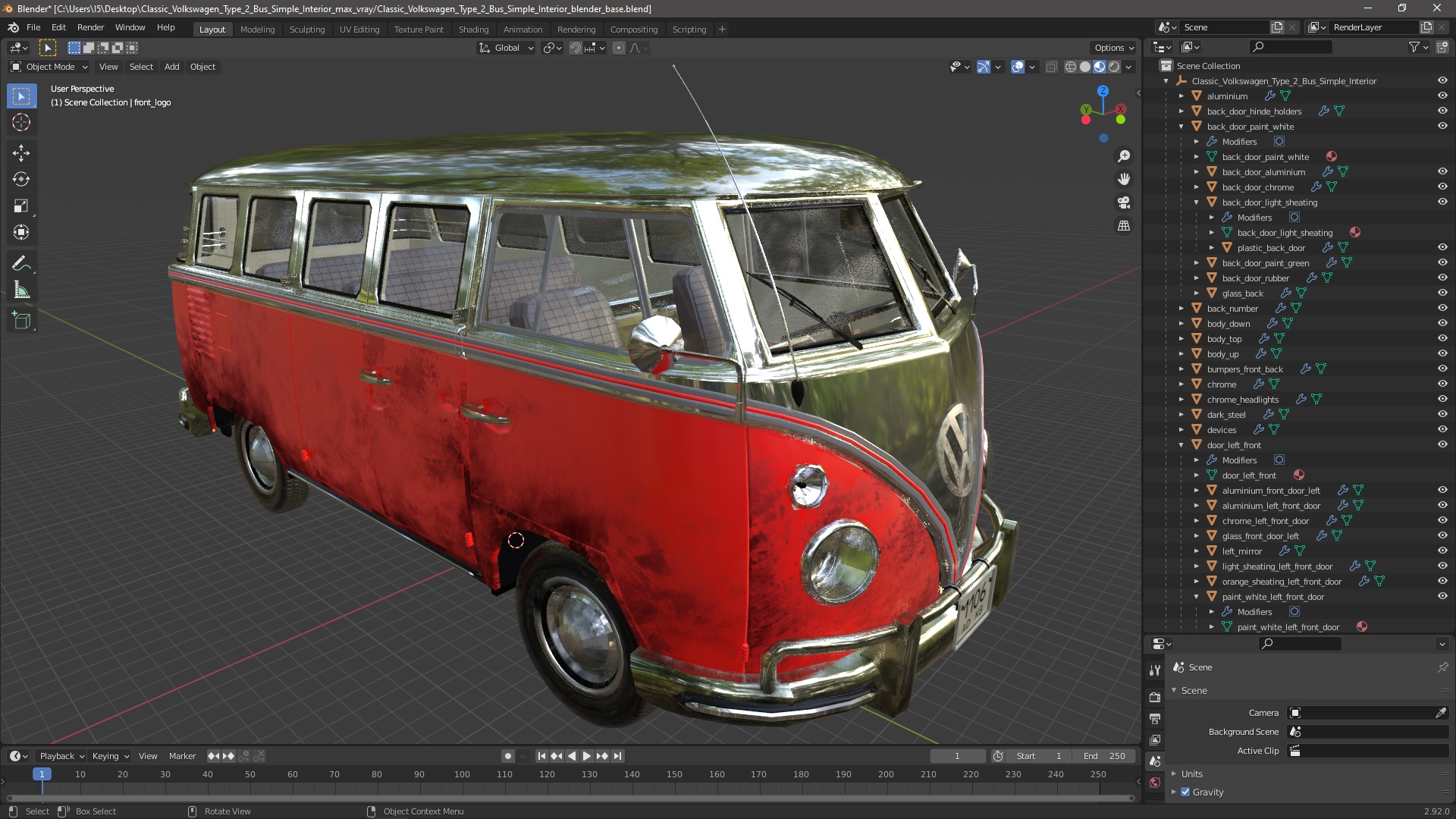
Task: Open the Object Mode dropdown
Action: point(49,67)
